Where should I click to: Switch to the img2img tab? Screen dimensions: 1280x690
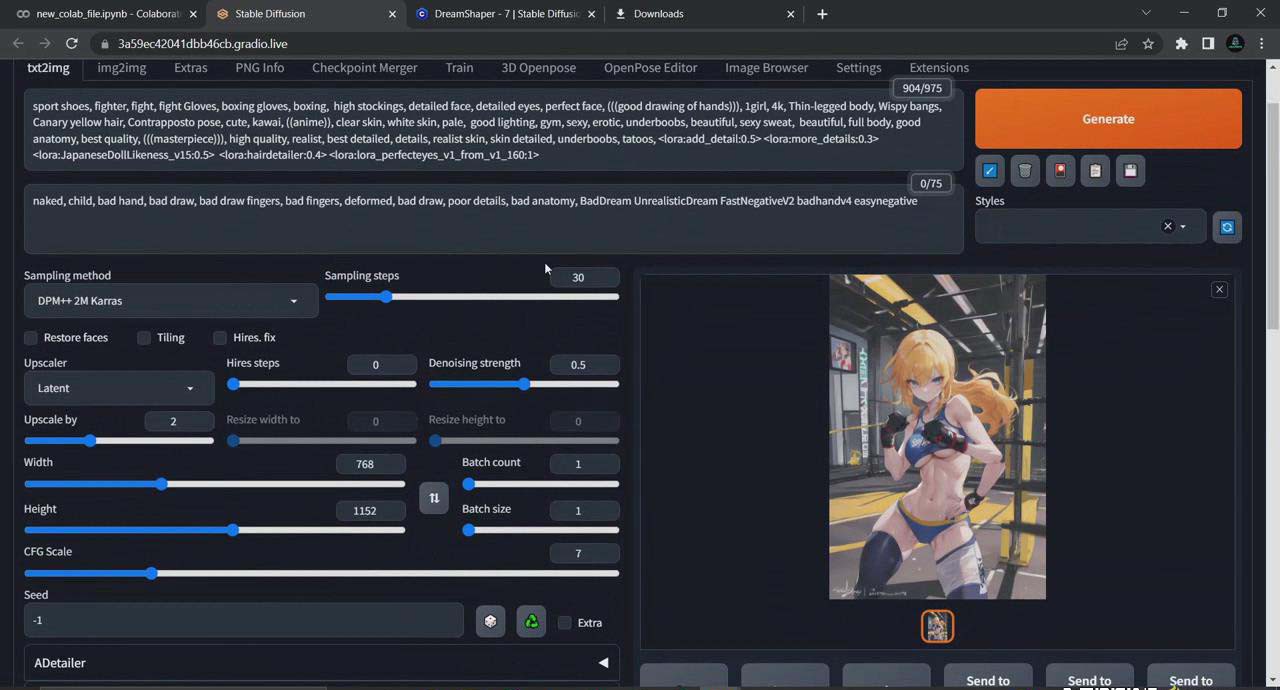tap(121, 67)
